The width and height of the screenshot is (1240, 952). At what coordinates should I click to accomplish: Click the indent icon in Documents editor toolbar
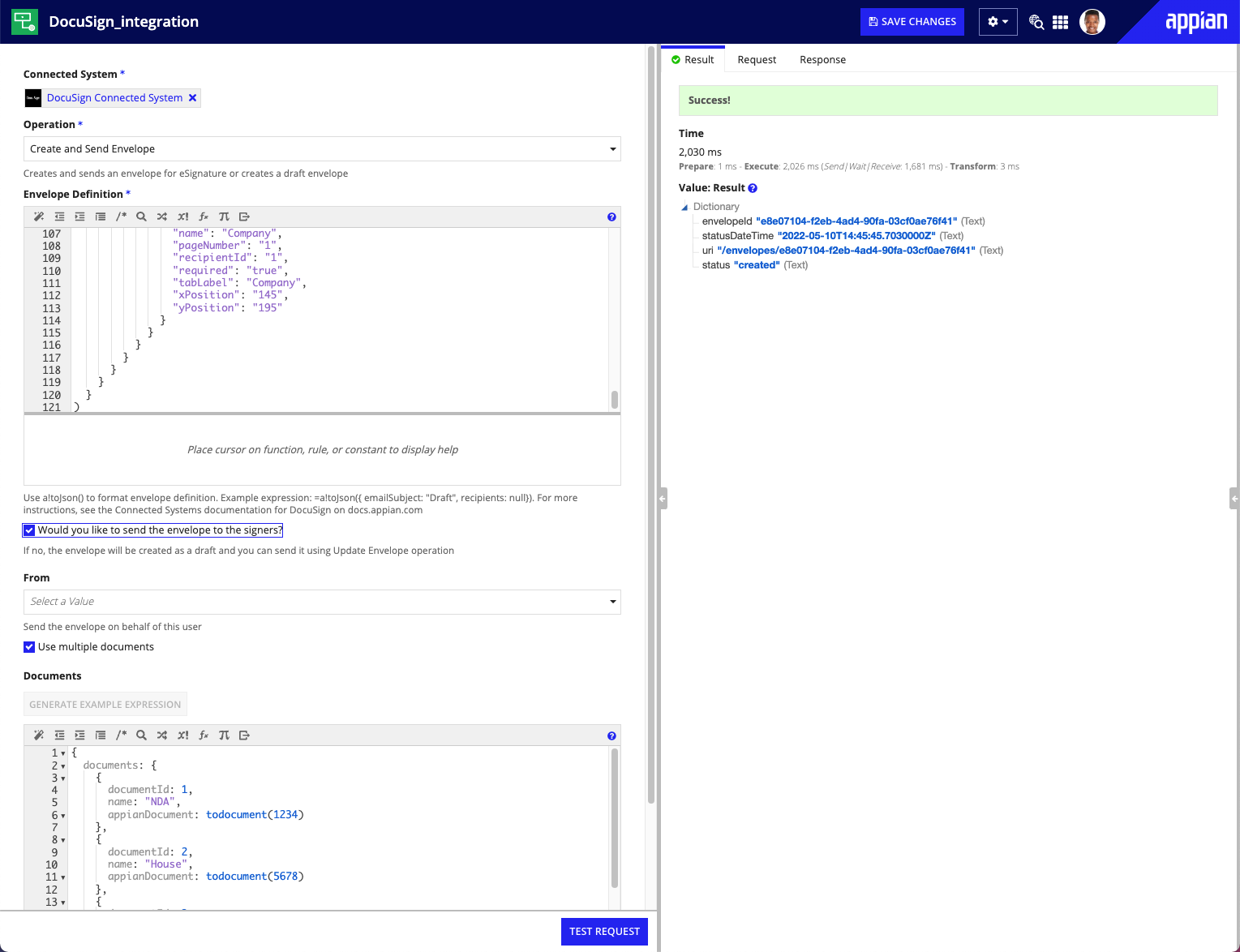[x=79, y=735]
